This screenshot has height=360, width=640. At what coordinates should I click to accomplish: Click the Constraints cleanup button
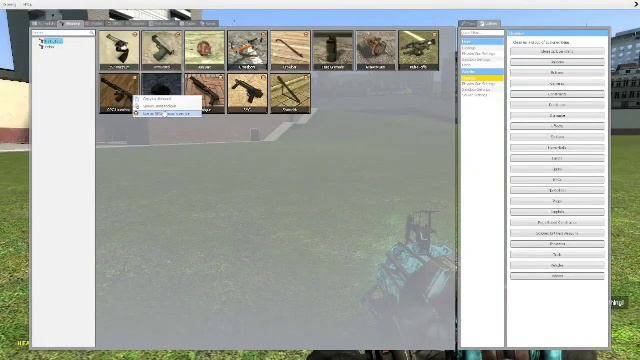point(557,94)
